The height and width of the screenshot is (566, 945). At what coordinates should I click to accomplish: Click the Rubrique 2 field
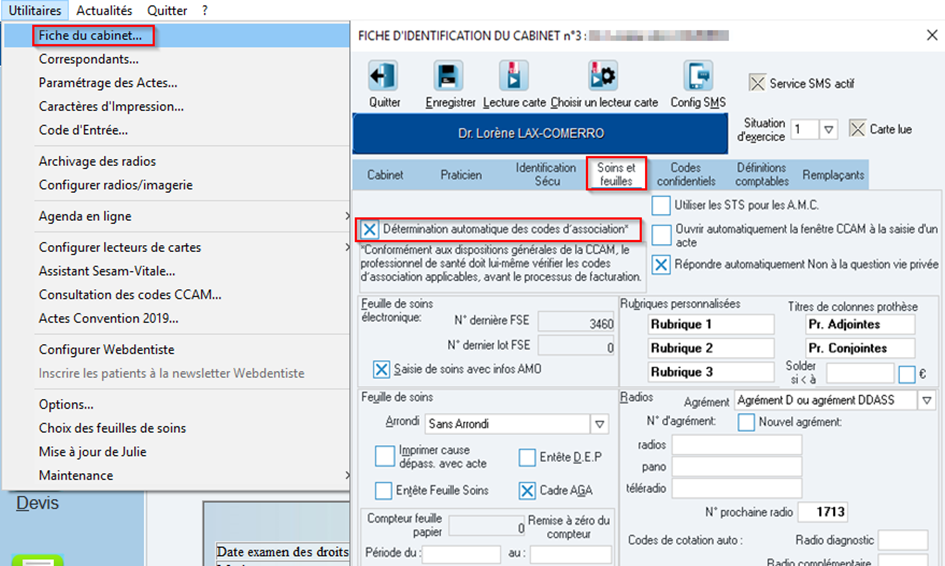point(711,348)
